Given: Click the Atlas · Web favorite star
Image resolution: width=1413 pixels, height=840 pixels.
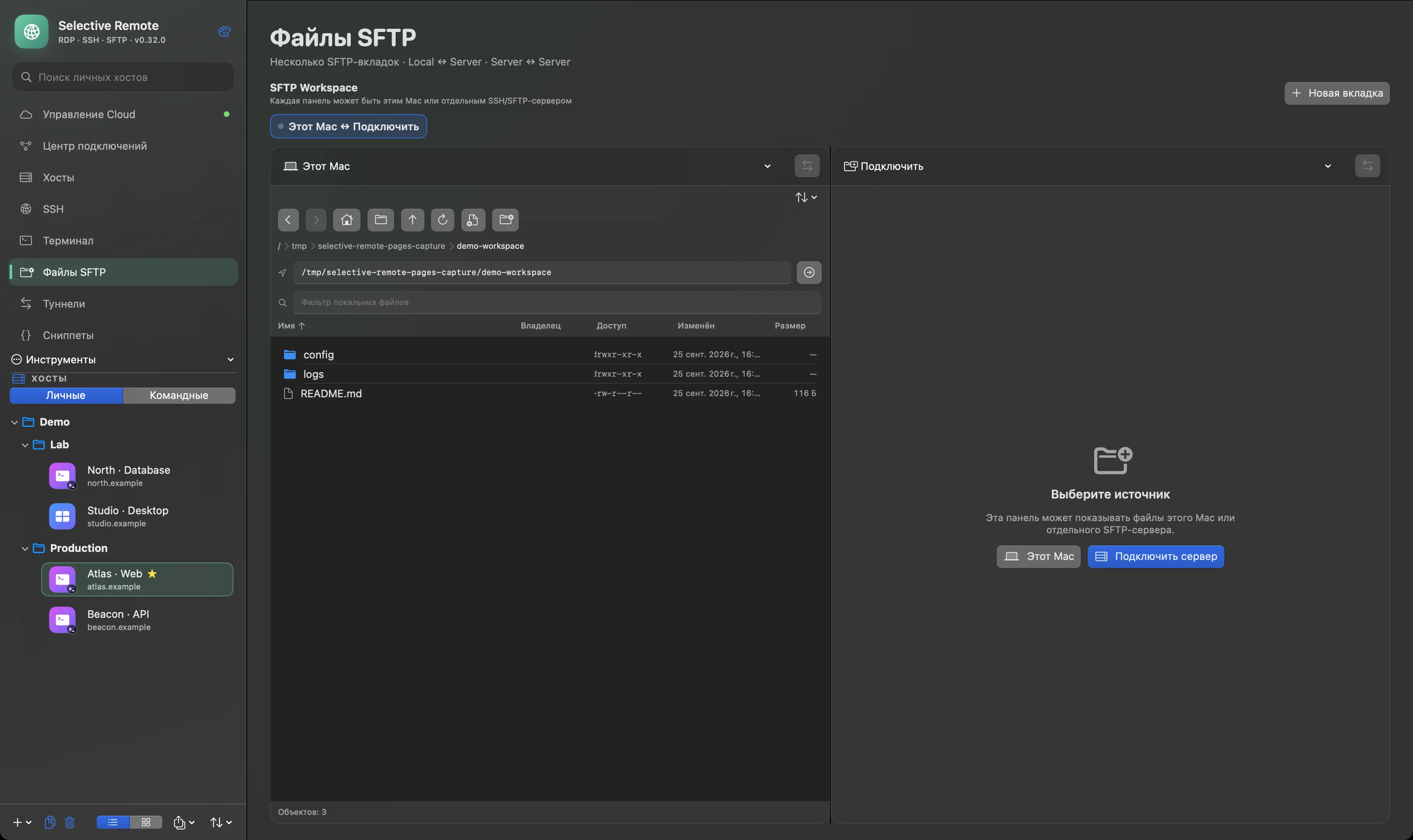Looking at the screenshot, I should tap(152, 573).
